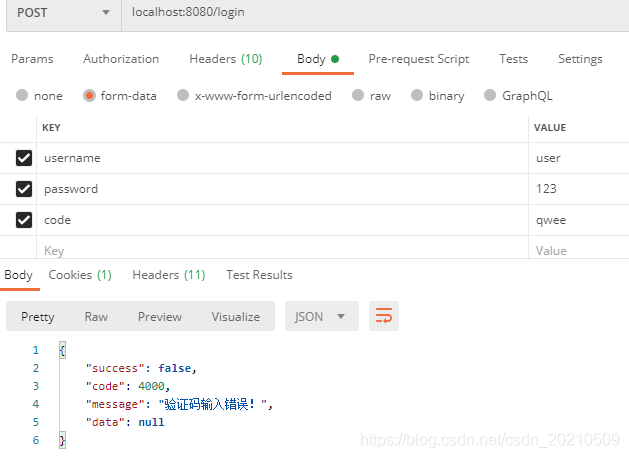
Task: Uncheck the password row checkbox
Action: (x=24, y=189)
